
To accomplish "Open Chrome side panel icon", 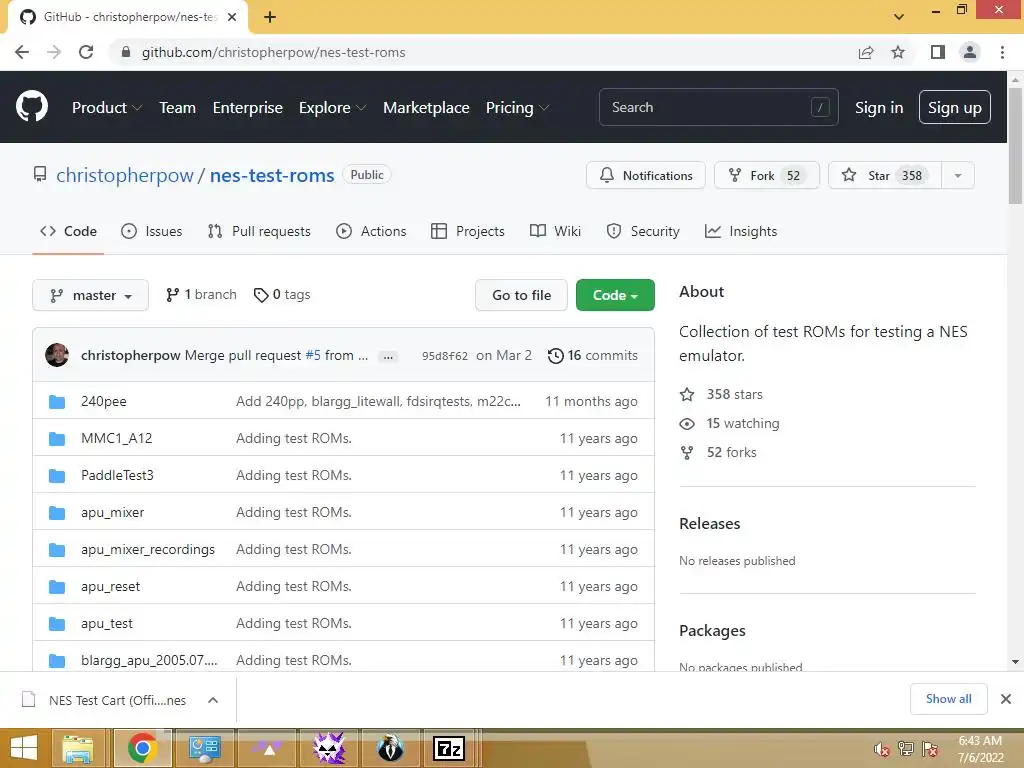I will point(938,52).
